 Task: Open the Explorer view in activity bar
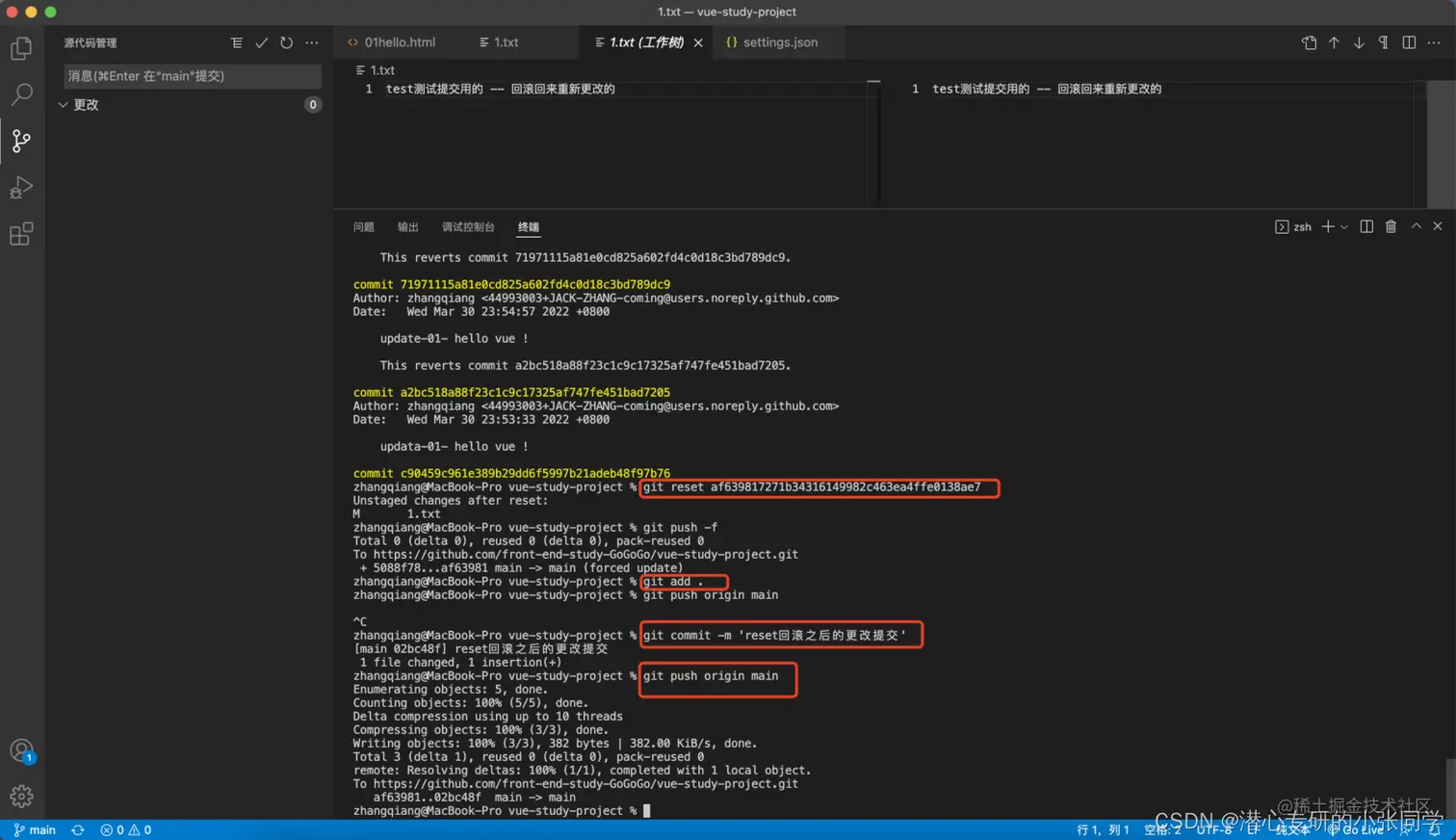coord(21,48)
